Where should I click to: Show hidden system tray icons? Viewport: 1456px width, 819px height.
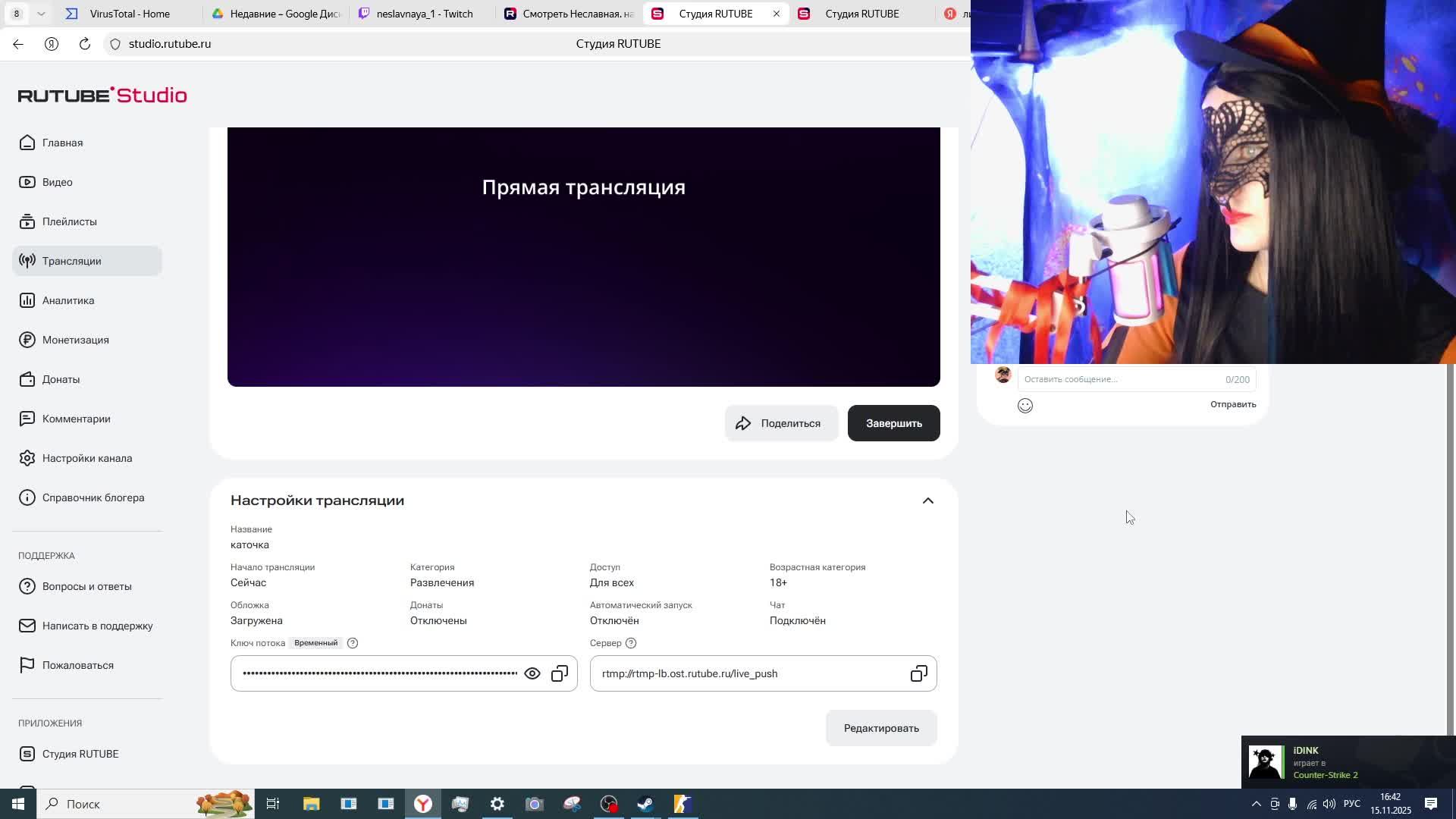click(1256, 804)
